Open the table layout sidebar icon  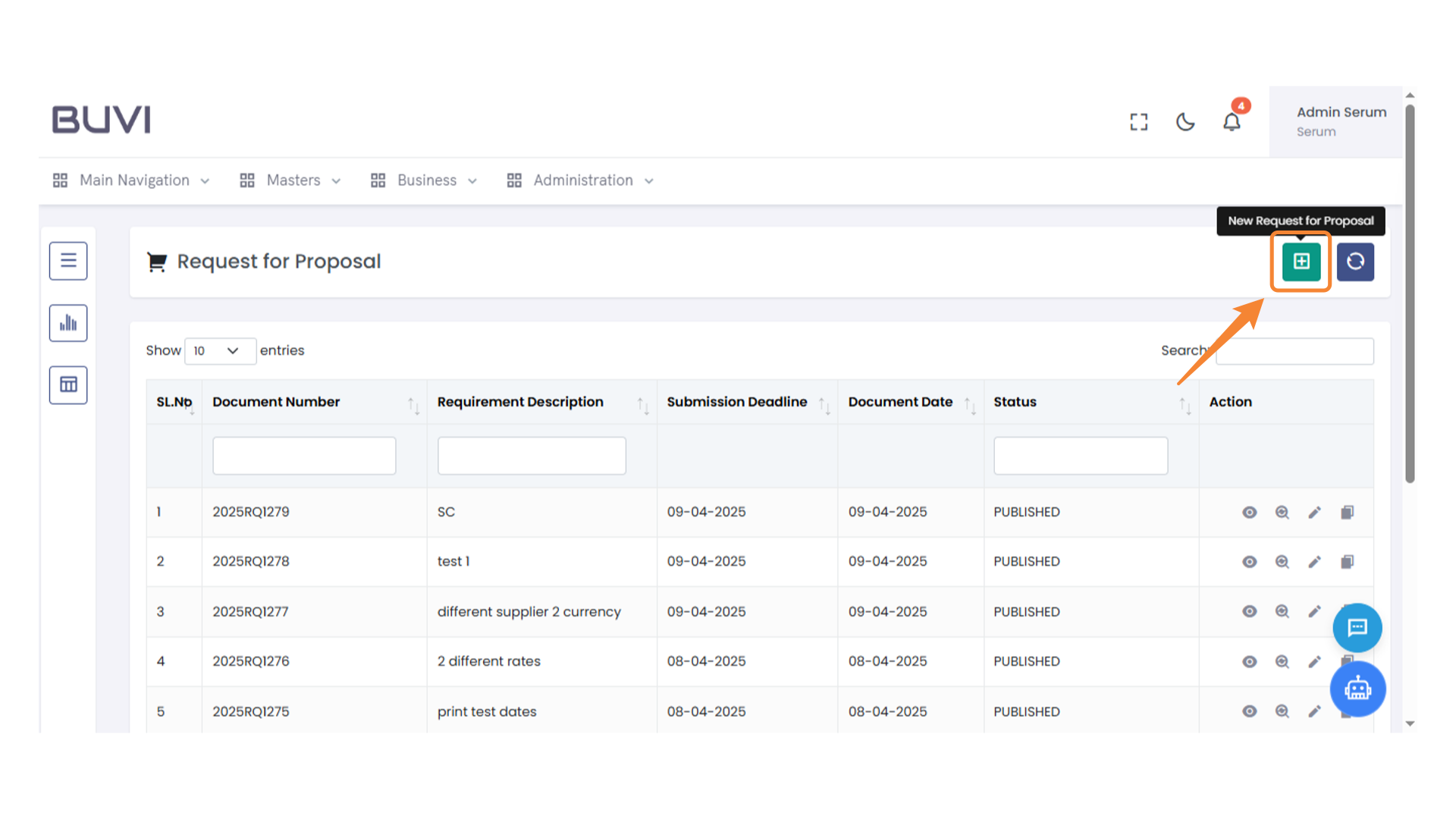click(68, 385)
